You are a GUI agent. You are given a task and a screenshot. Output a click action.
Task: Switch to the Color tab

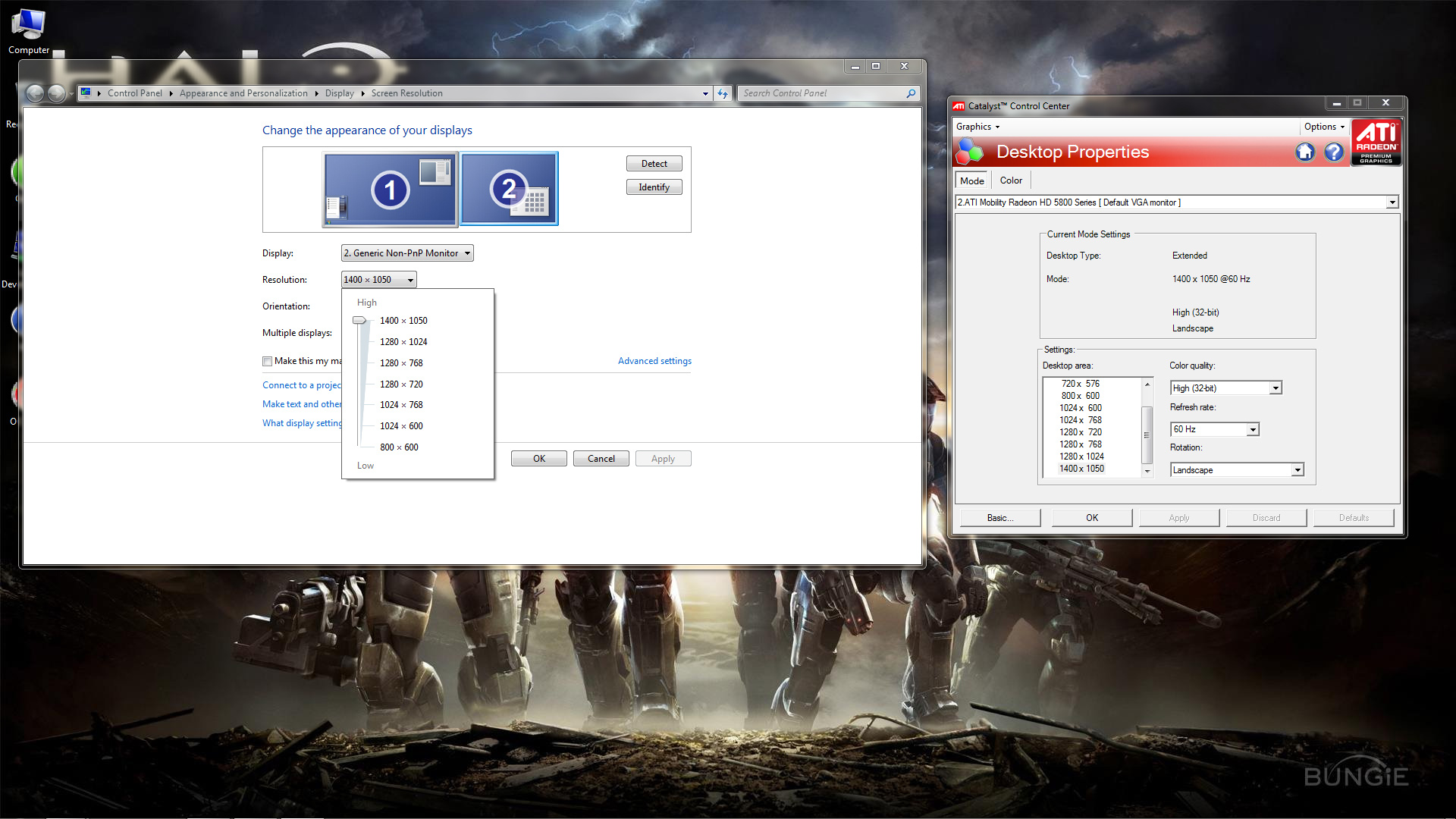(1011, 180)
